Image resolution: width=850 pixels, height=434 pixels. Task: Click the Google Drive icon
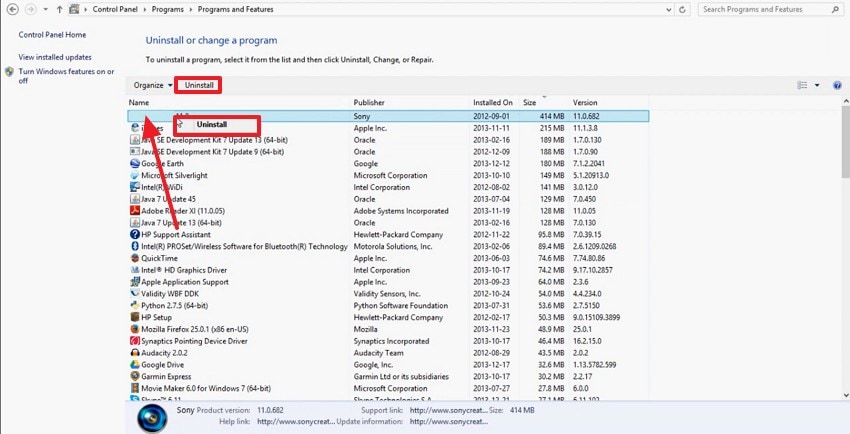134,365
